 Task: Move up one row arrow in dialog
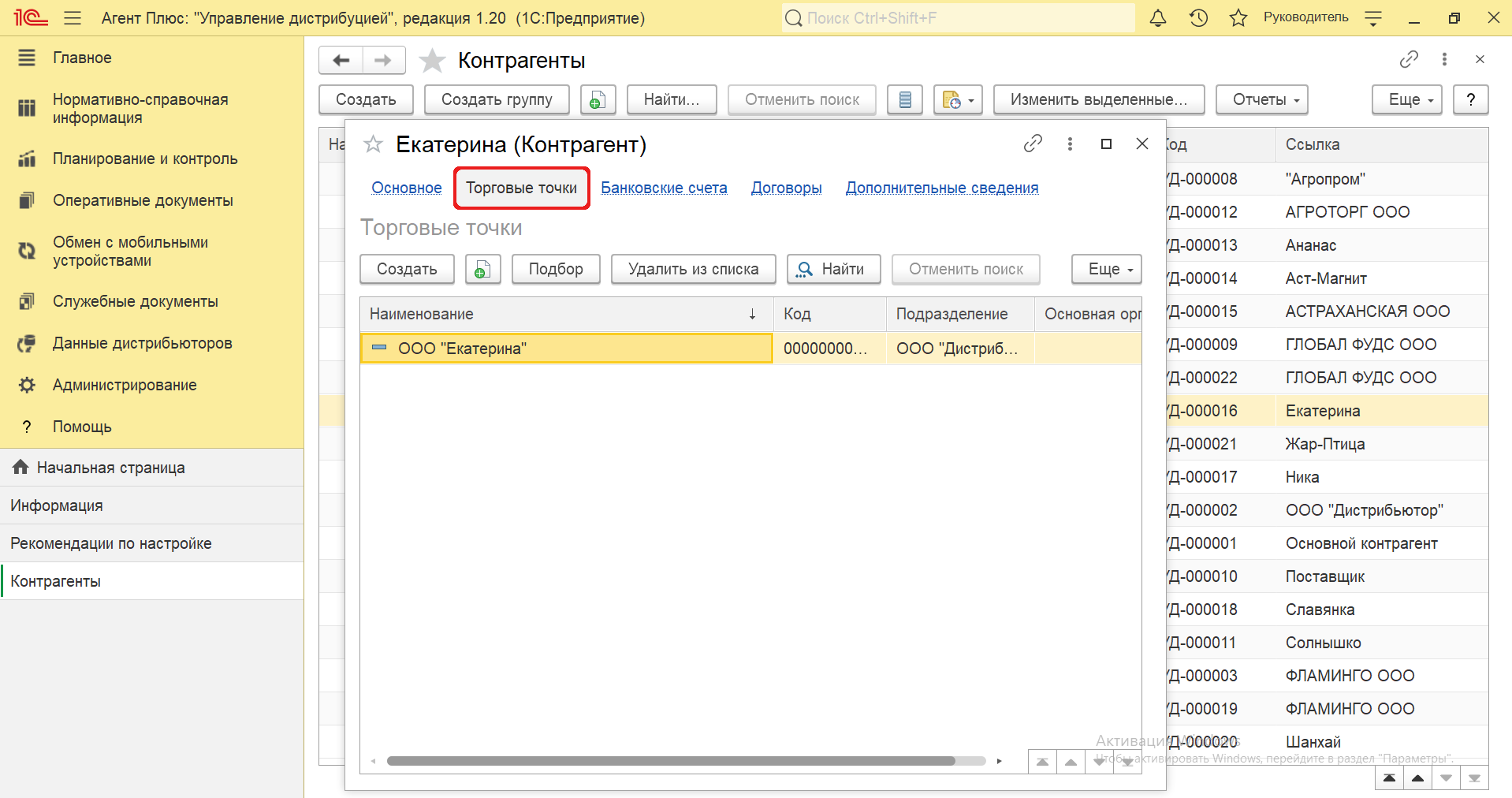click(1071, 762)
